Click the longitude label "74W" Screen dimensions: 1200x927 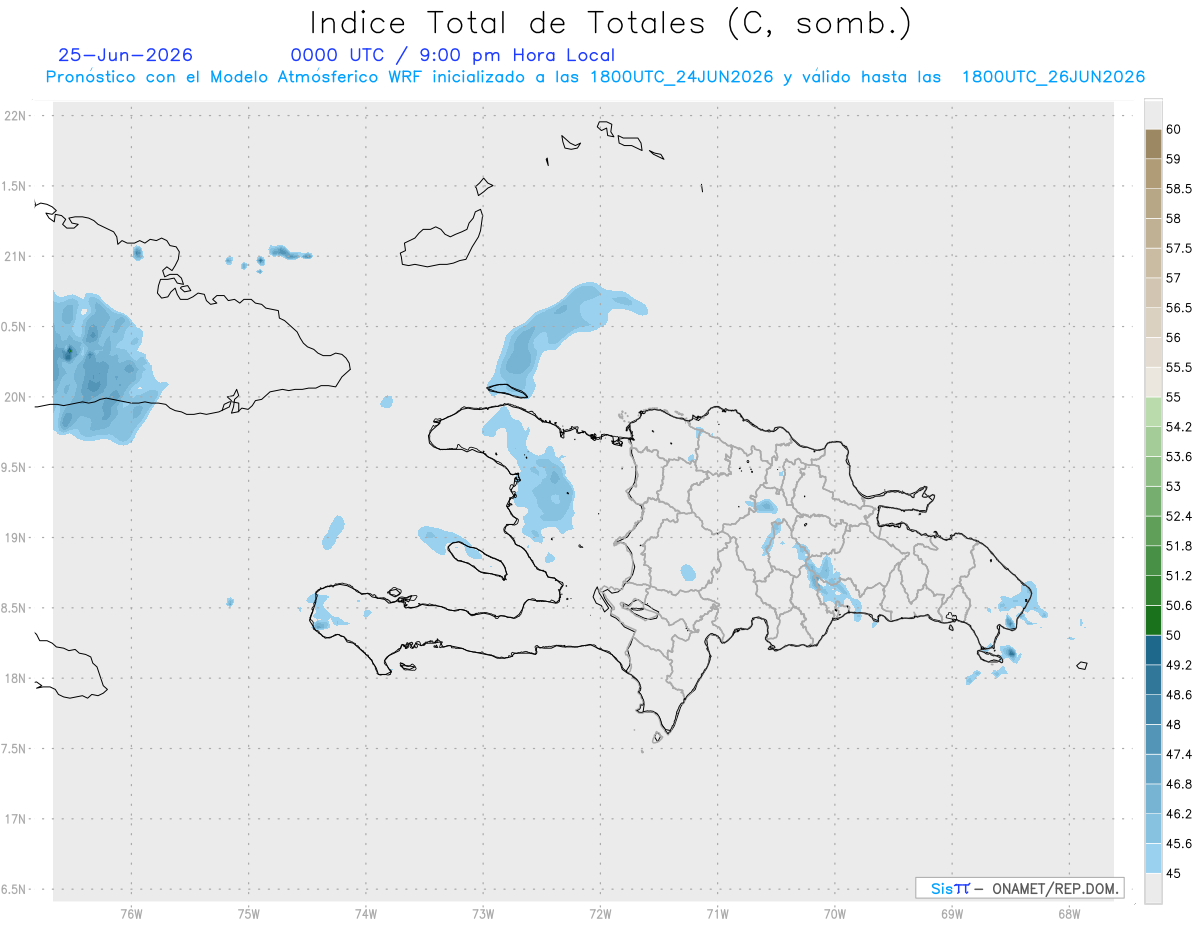pos(365,913)
